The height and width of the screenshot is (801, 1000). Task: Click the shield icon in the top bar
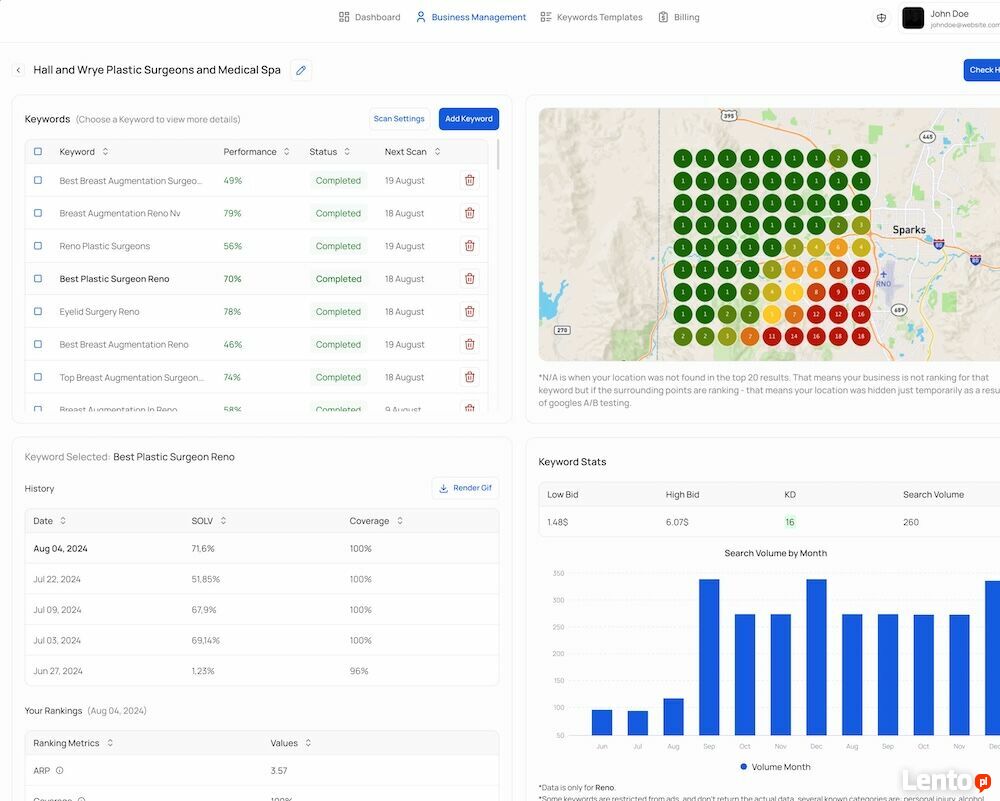(881, 17)
